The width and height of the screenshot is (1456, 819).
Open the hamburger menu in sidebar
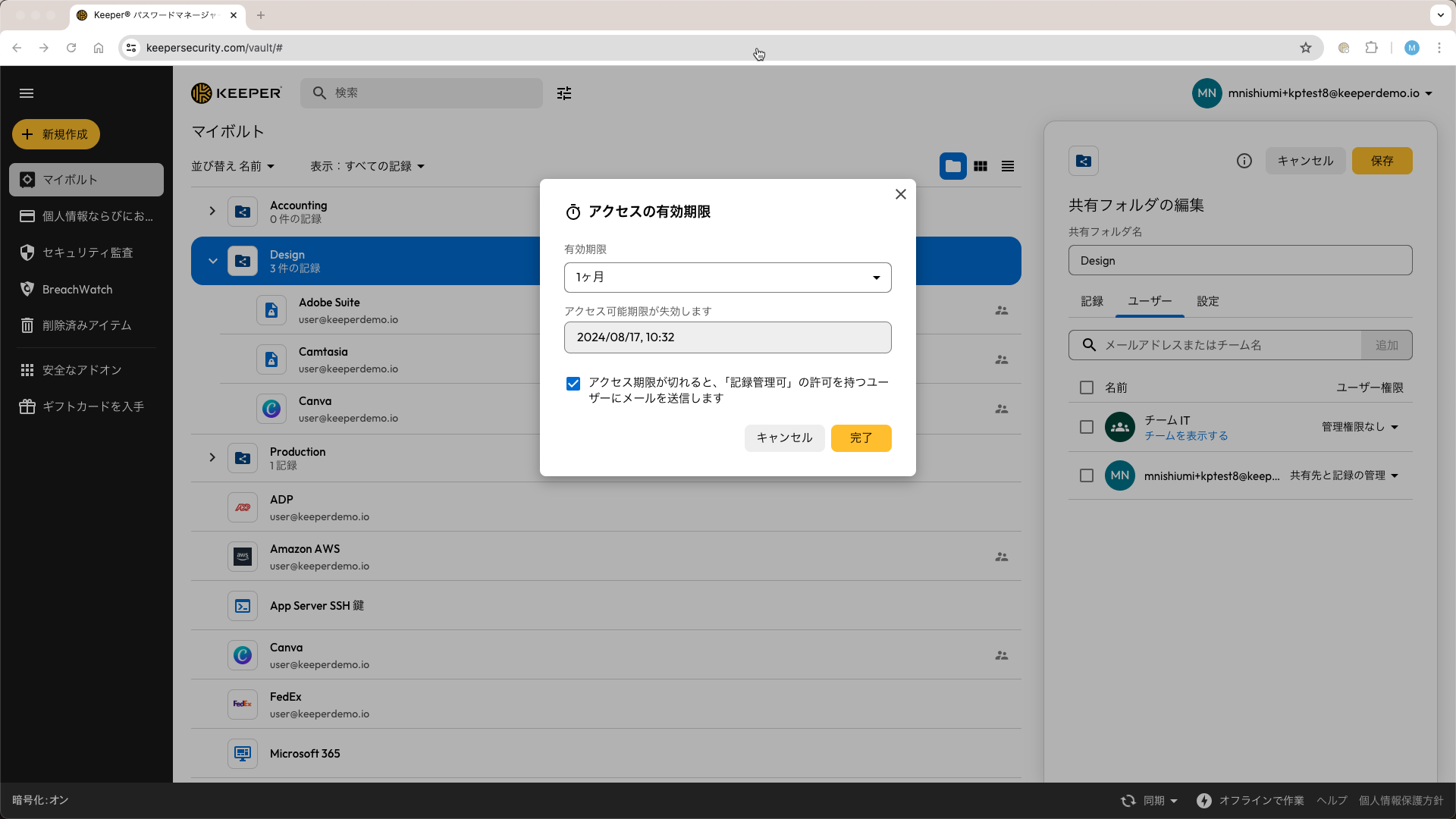click(x=27, y=93)
